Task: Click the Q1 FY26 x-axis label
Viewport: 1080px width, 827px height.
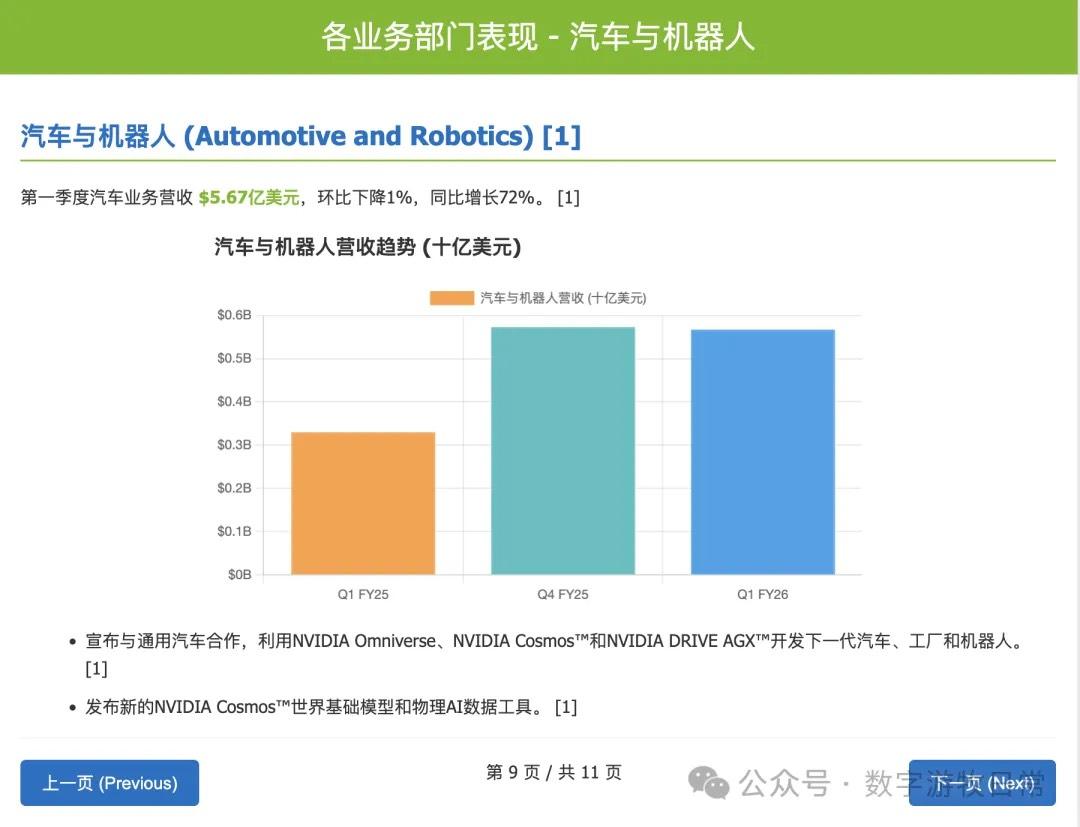Action: click(762, 594)
